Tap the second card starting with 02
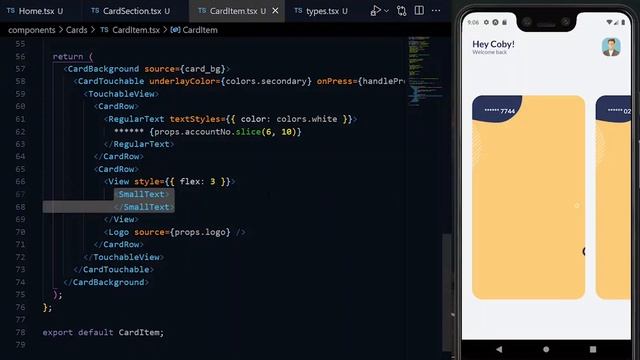 pyautogui.click(x=613, y=197)
